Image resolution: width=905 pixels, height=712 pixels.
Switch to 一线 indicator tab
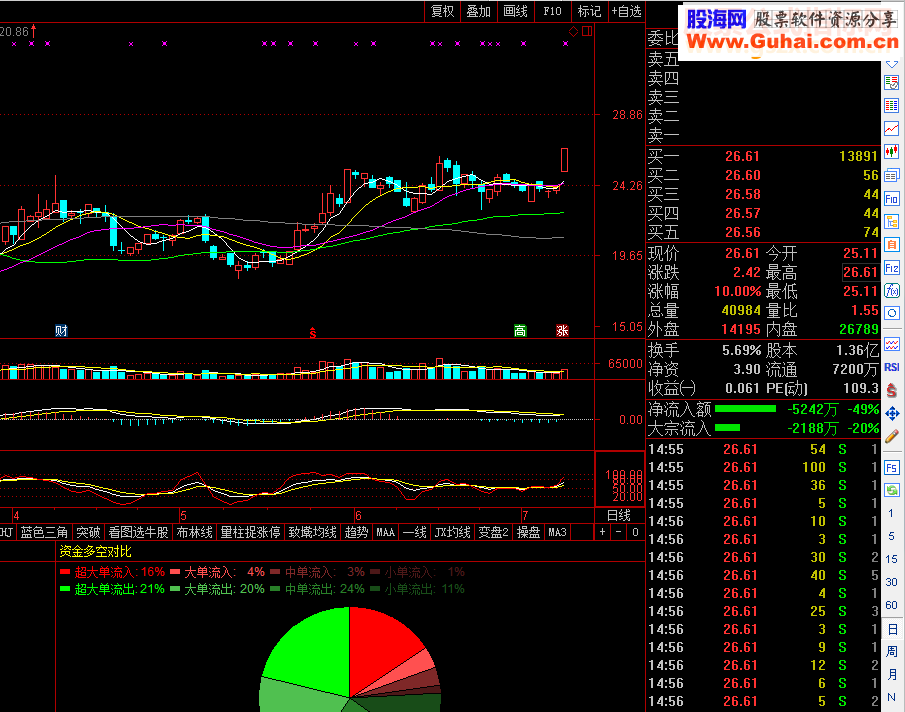pyautogui.click(x=414, y=532)
